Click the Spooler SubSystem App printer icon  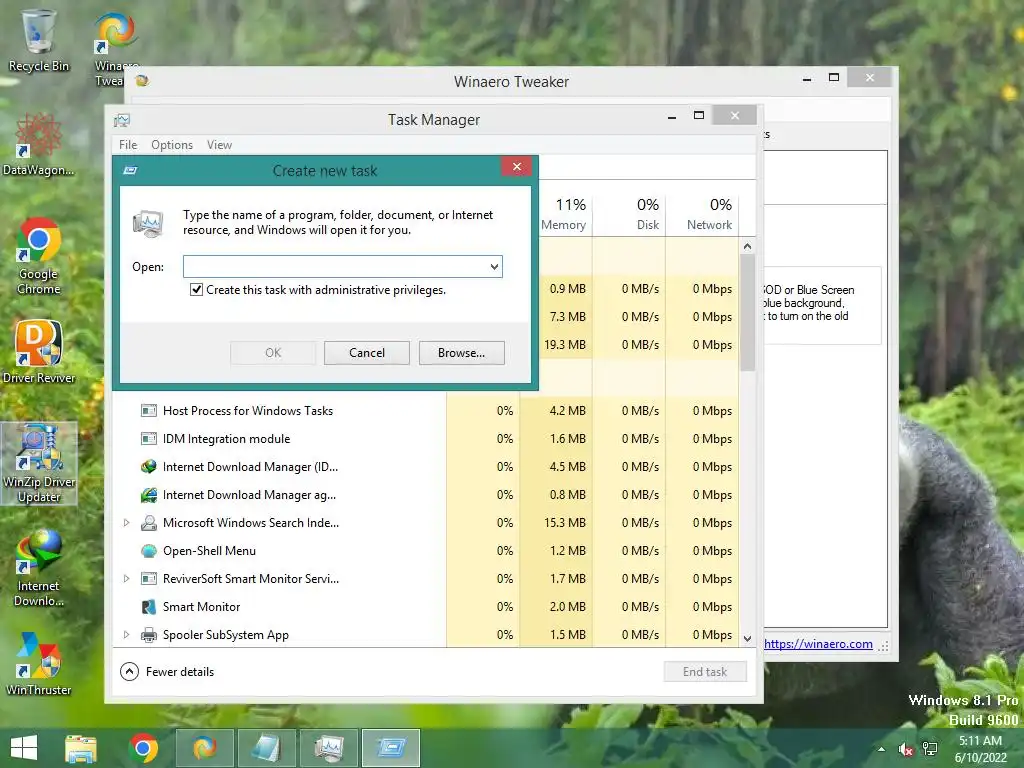[149, 635]
